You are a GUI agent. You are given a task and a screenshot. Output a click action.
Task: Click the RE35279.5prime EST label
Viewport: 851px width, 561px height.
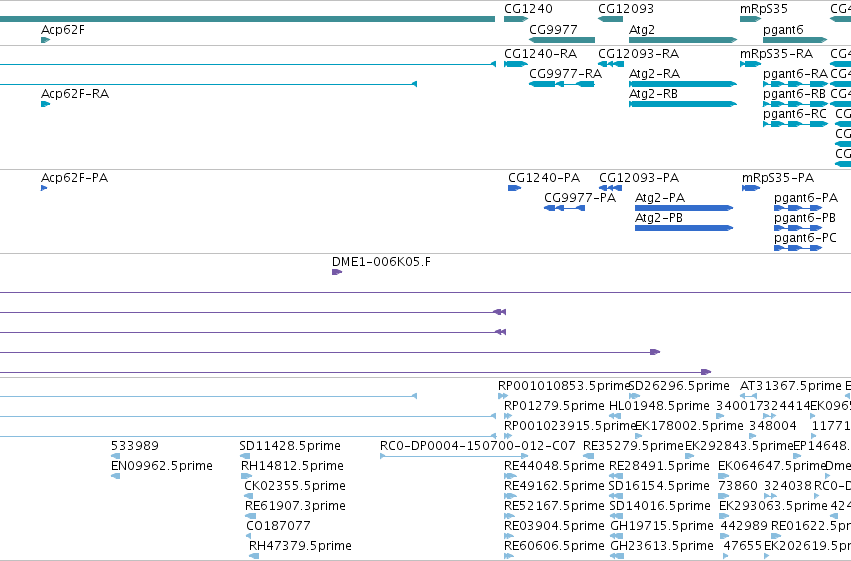click(x=633, y=445)
